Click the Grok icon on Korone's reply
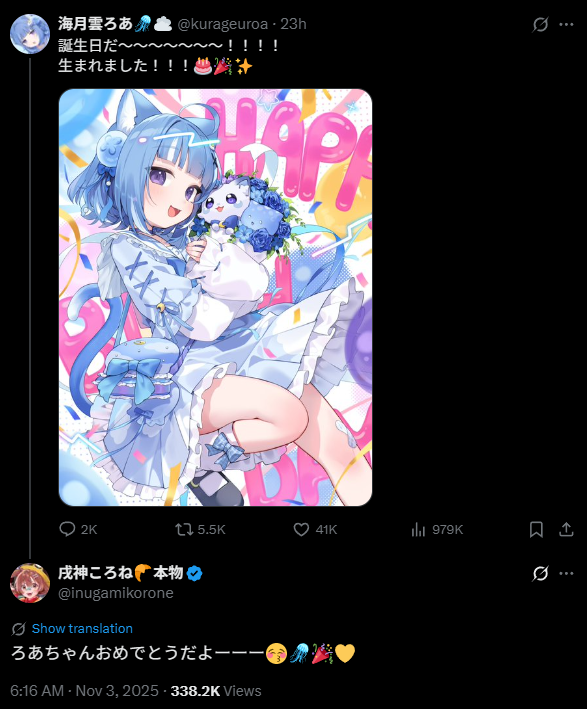The width and height of the screenshot is (587, 709). tap(540, 573)
